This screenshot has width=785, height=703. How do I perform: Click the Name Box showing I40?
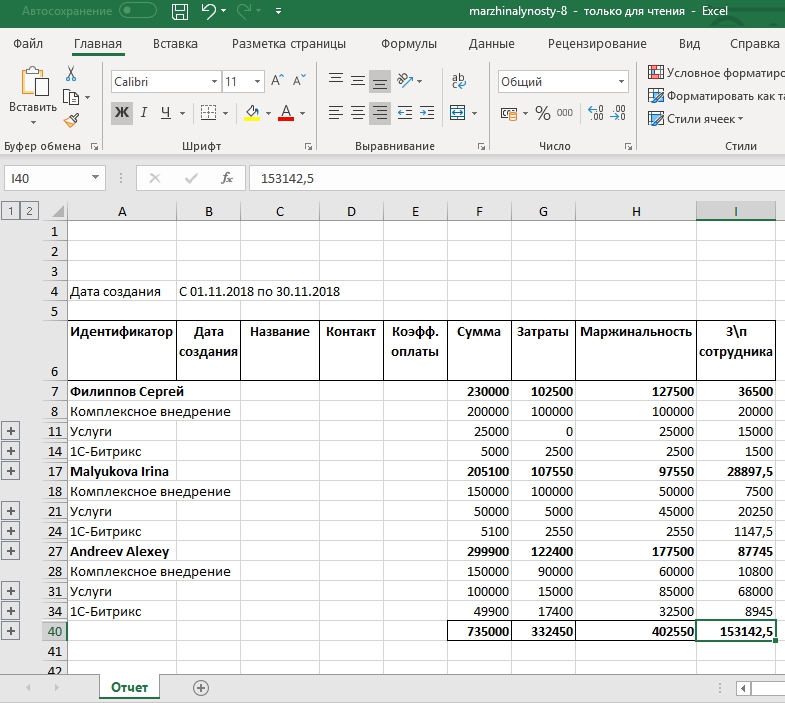coord(45,178)
